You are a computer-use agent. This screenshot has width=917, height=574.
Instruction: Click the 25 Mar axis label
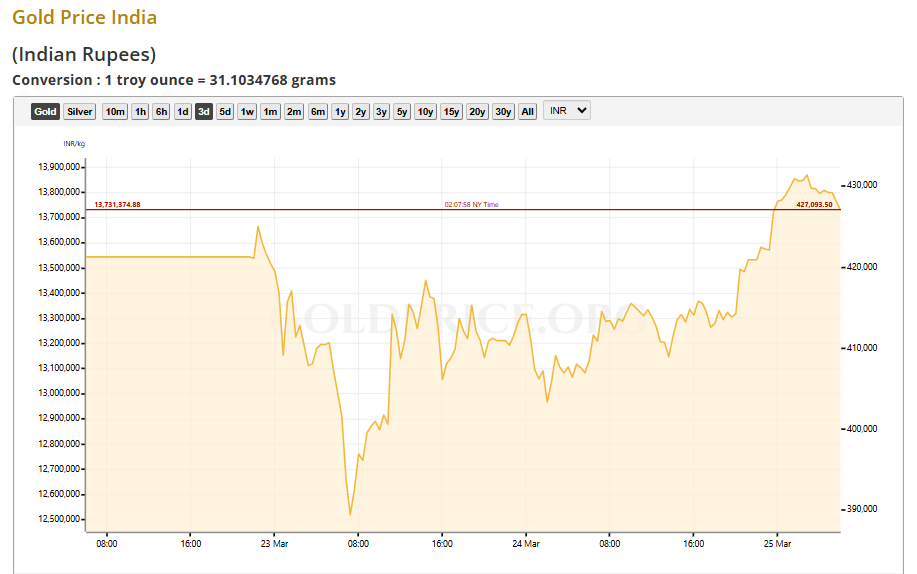pyautogui.click(x=777, y=544)
